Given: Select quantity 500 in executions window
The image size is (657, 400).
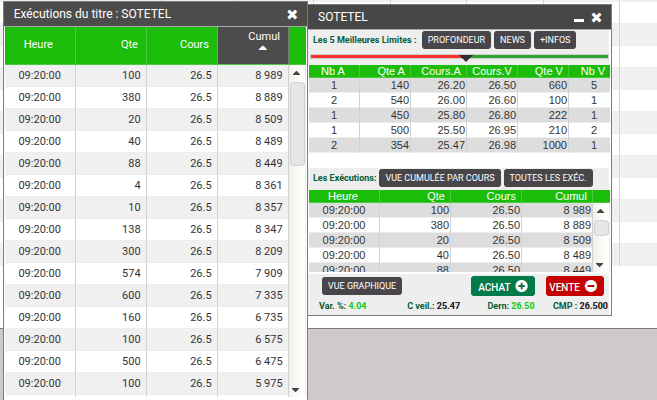Looking at the screenshot, I should coord(131,361).
